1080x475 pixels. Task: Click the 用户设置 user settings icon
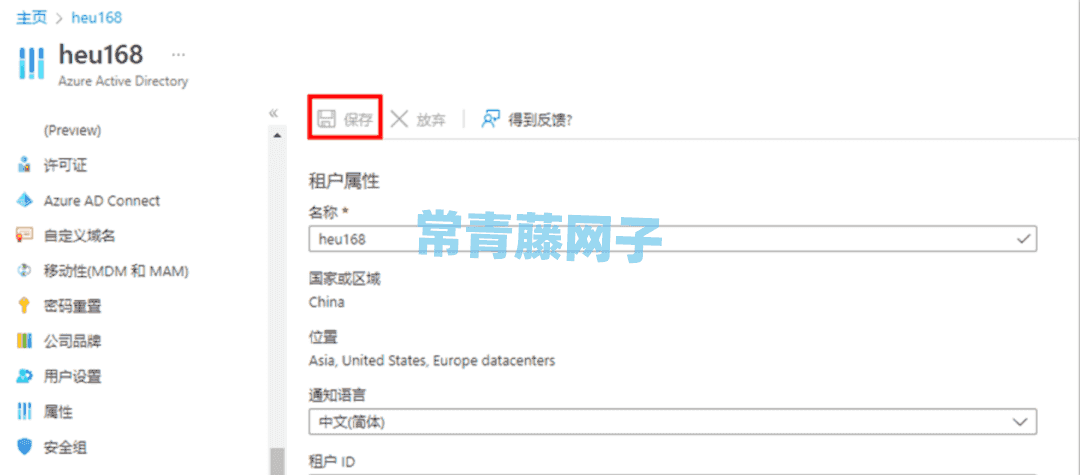point(25,377)
